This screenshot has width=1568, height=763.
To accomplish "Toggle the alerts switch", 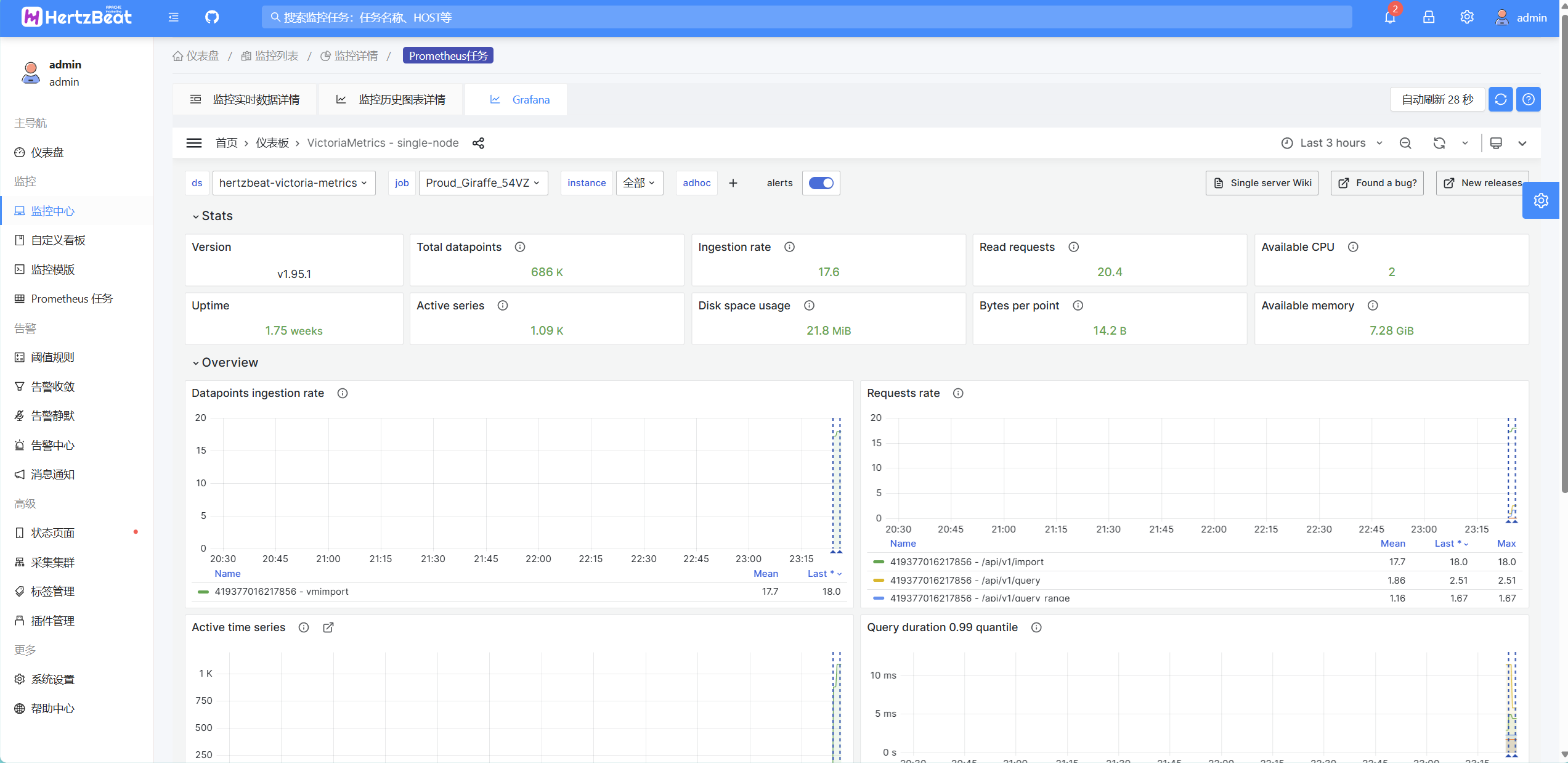I will (x=821, y=183).
